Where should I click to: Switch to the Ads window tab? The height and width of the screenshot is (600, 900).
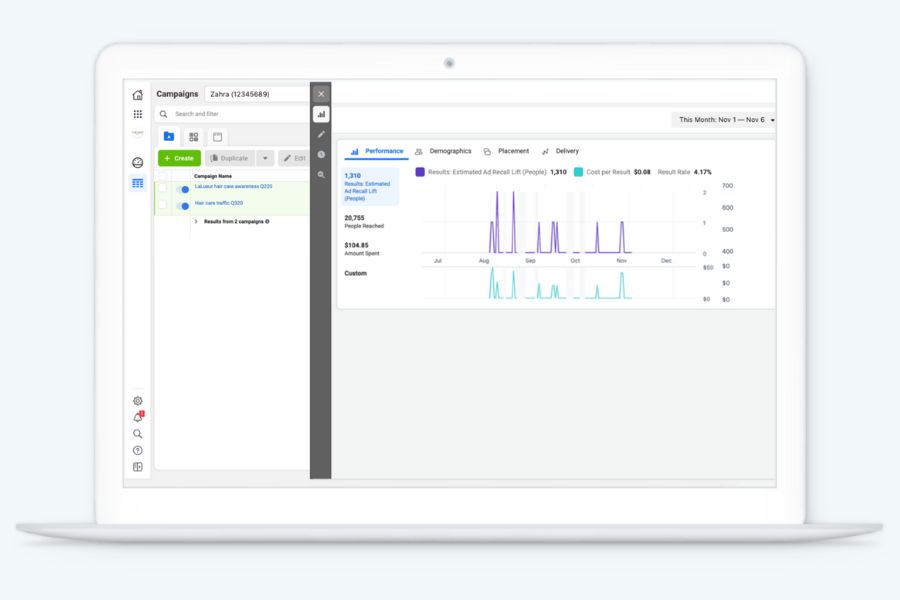pyautogui.click(x=218, y=137)
